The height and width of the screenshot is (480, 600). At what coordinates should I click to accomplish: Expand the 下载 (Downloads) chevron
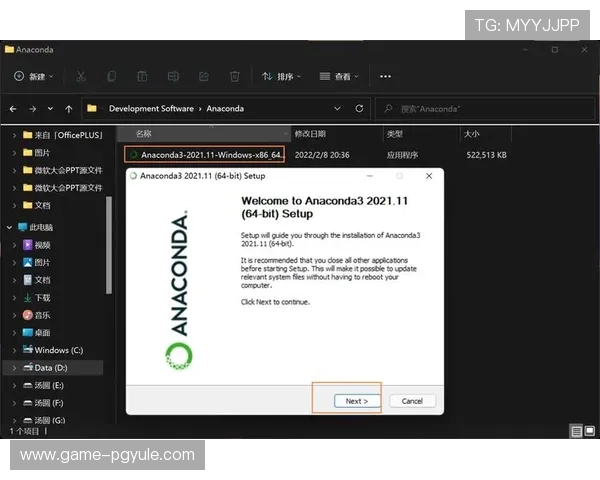[14, 298]
